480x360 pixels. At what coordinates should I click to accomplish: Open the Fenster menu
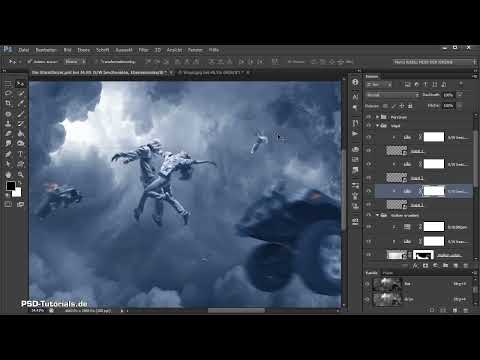(x=195, y=50)
